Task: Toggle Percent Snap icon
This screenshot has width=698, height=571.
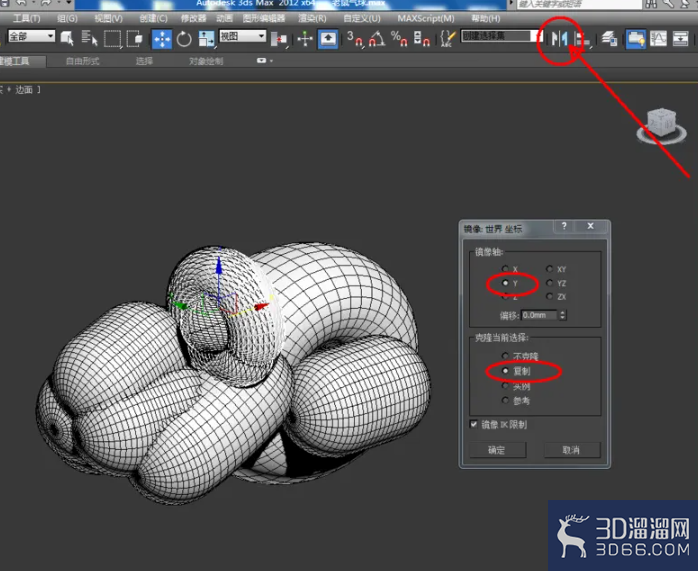Action: click(399, 39)
